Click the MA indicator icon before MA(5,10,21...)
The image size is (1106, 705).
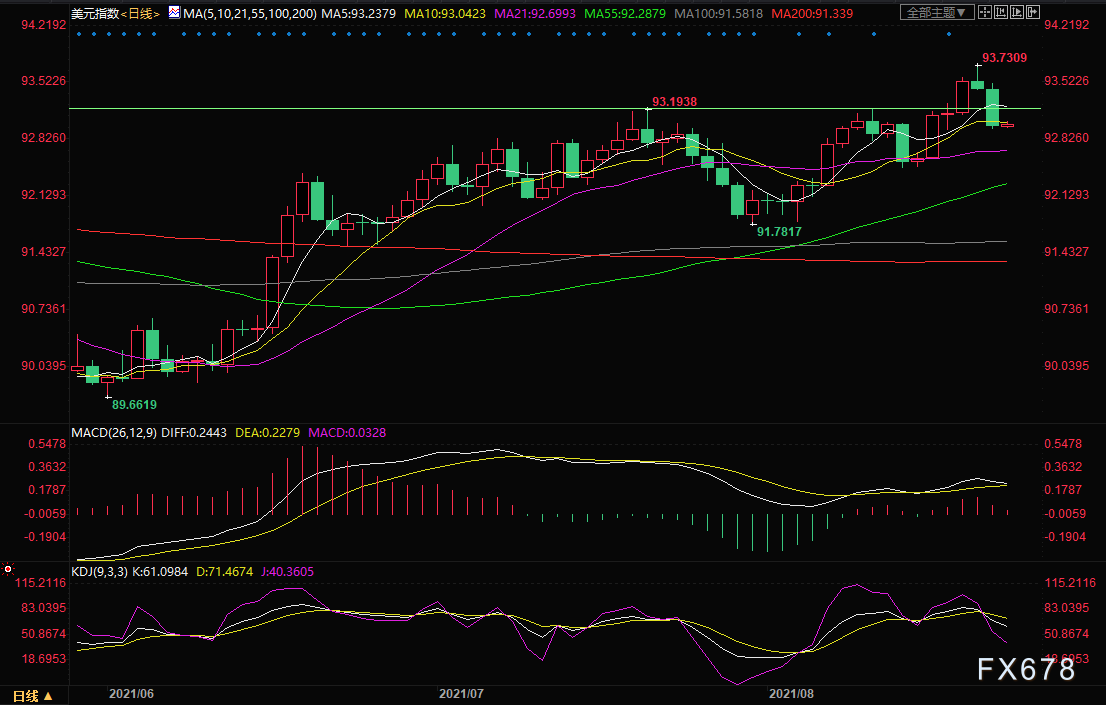(174, 13)
